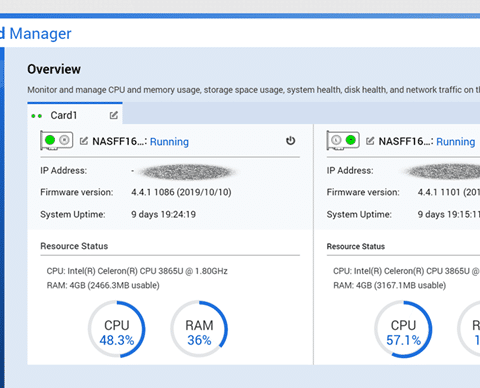Rename the second NASFF16 node via pencil icon
480x388 pixels.
click(370, 141)
